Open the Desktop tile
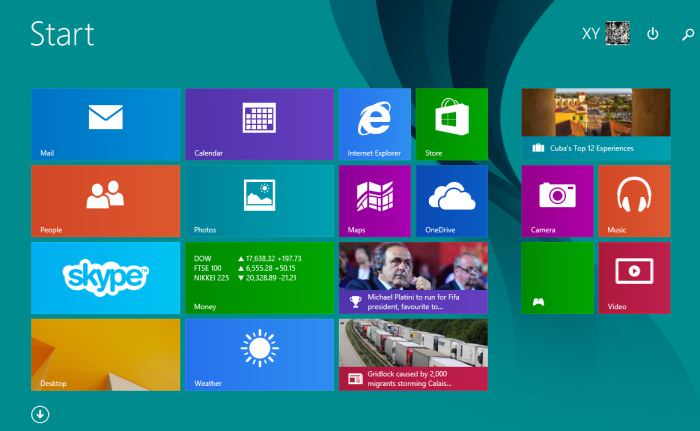The image size is (700, 431). pyautogui.click(x=105, y=354)
